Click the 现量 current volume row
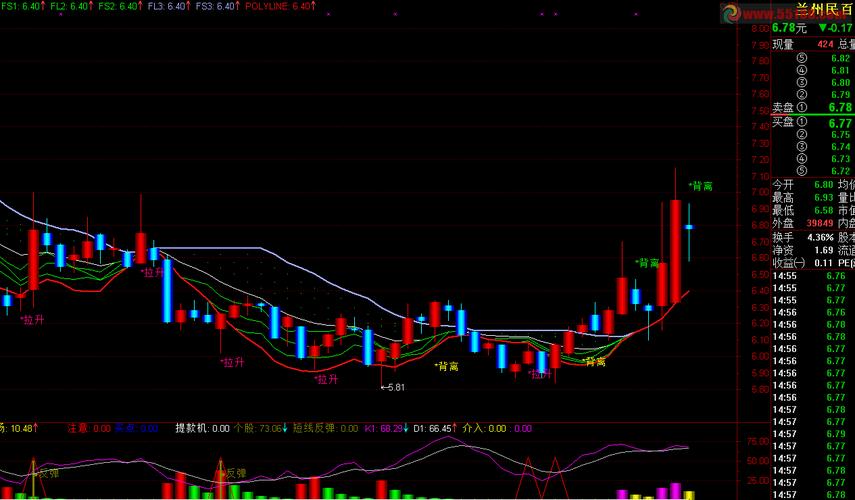 coord(802,44)
